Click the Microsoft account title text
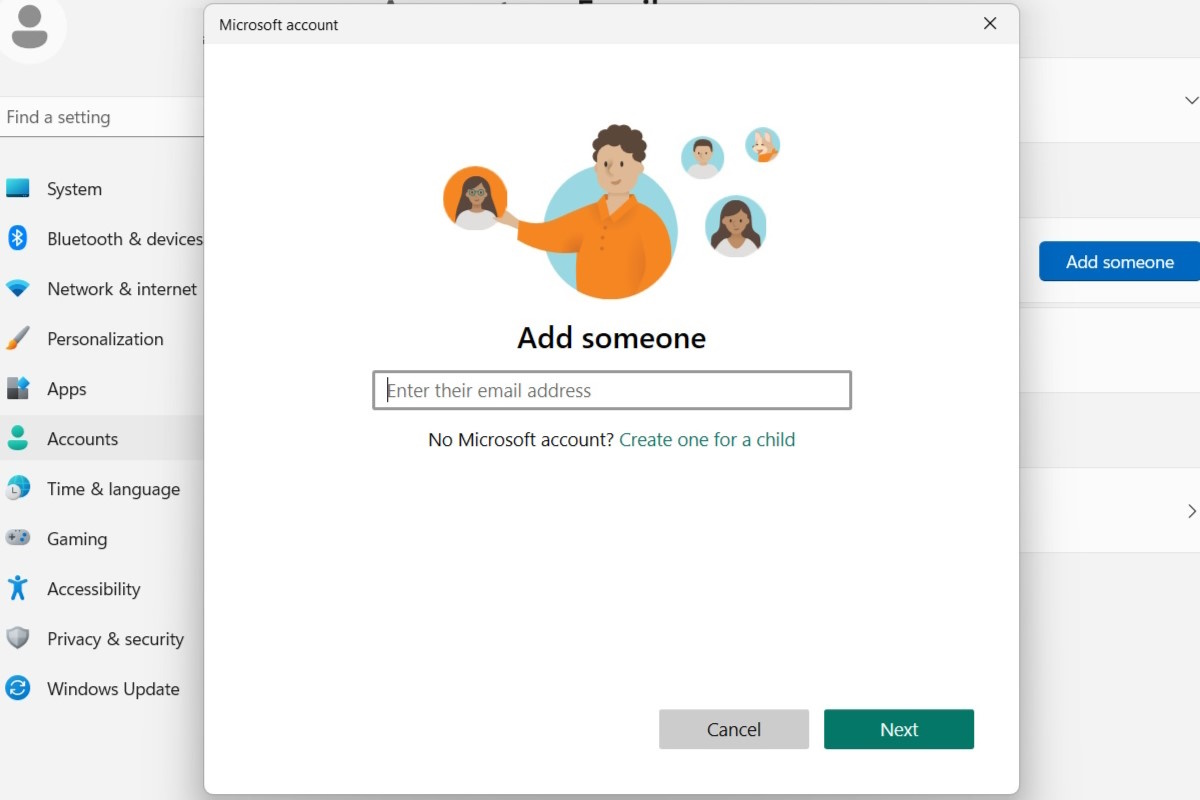This screenshot has height=800, width=1200. coord(279,25)
